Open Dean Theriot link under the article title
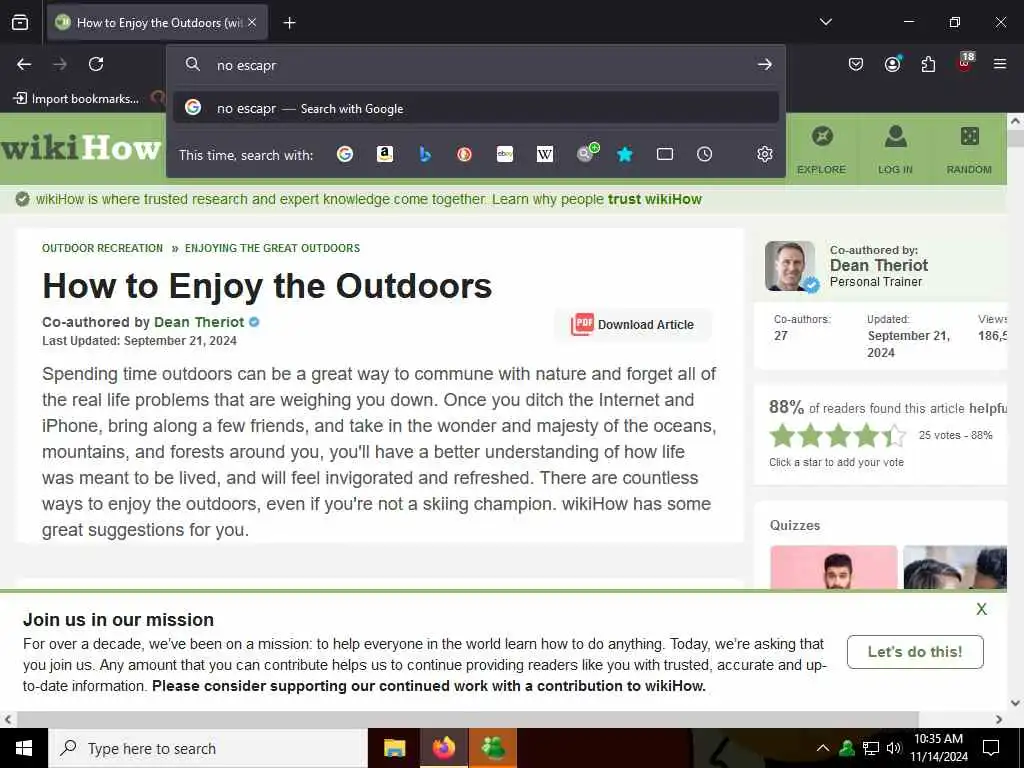This screenshot has height=768, width=1024. [x=199, y=322]
